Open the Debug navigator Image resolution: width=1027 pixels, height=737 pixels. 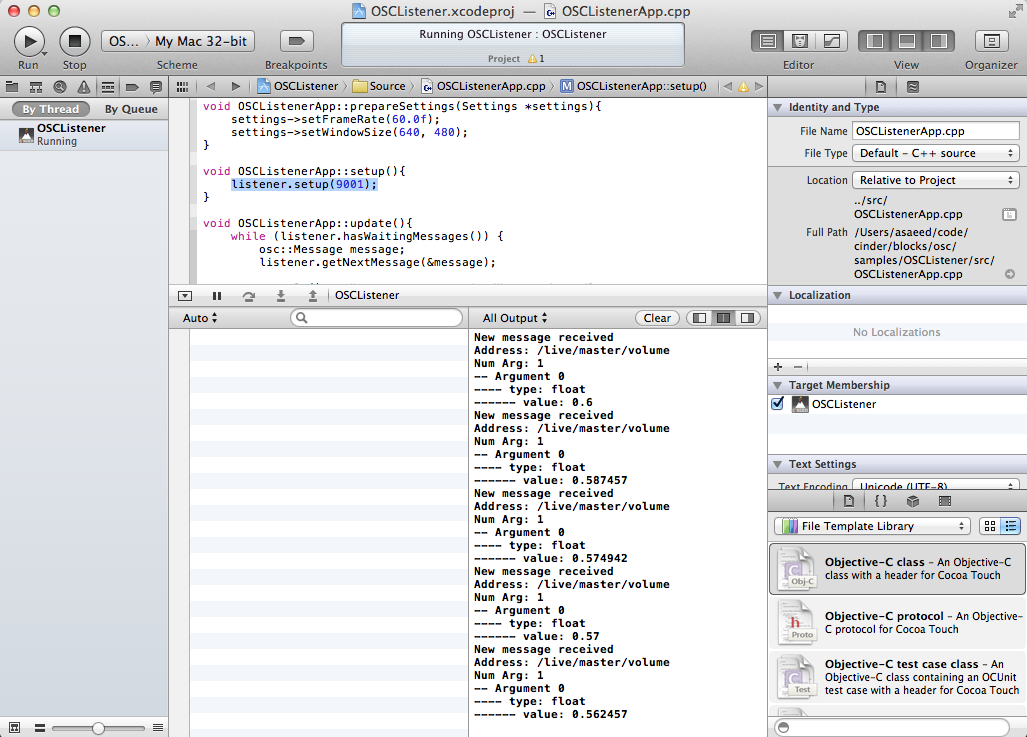(108, 86)
